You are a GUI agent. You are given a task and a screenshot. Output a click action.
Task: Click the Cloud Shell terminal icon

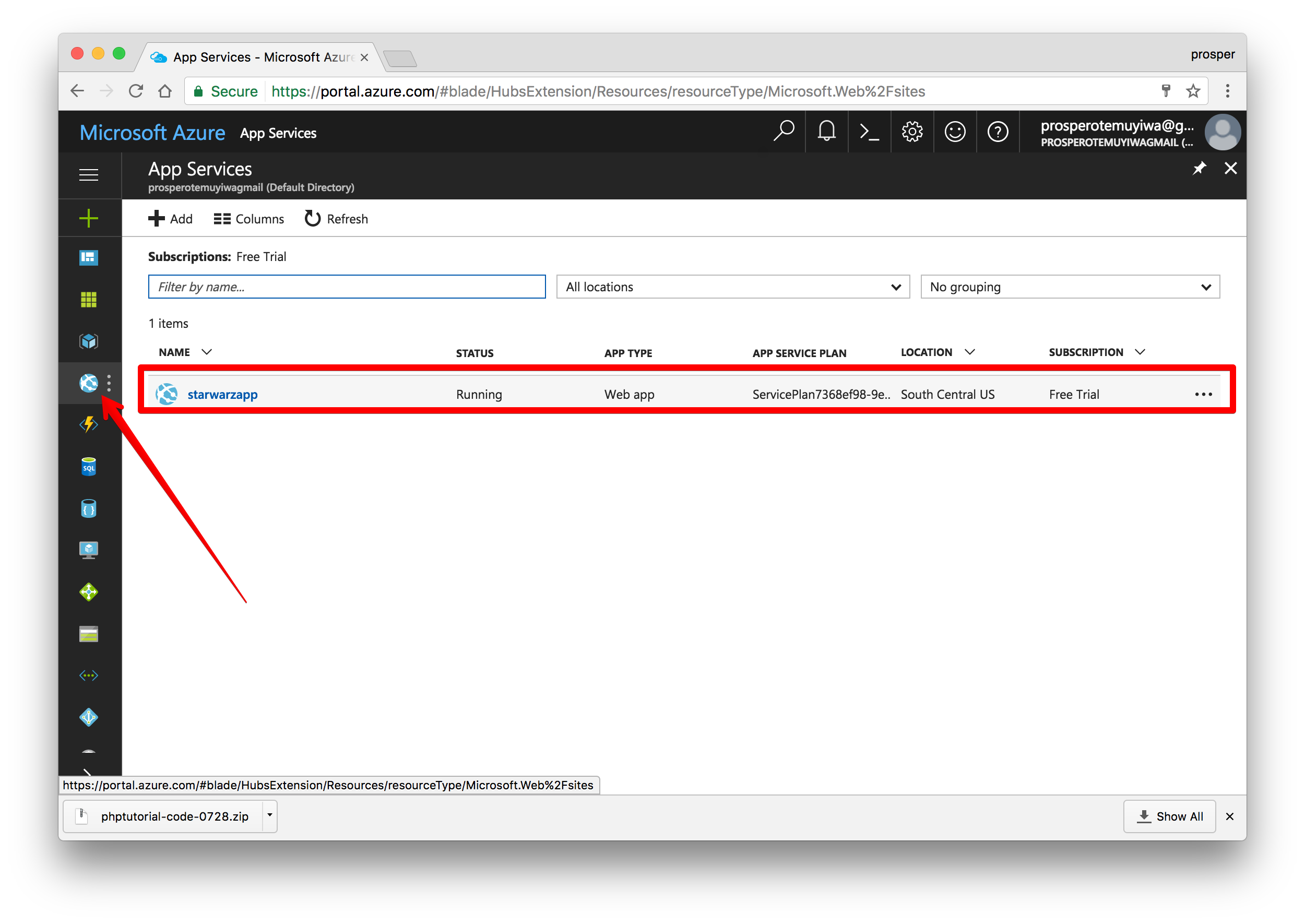pyautogui.click(x=867, y=132)
